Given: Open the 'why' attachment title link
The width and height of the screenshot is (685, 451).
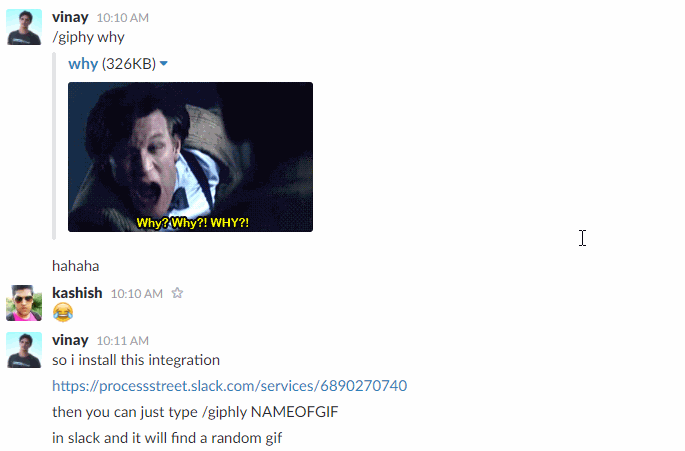Looking at the screenshot, I should click(83, 64).
